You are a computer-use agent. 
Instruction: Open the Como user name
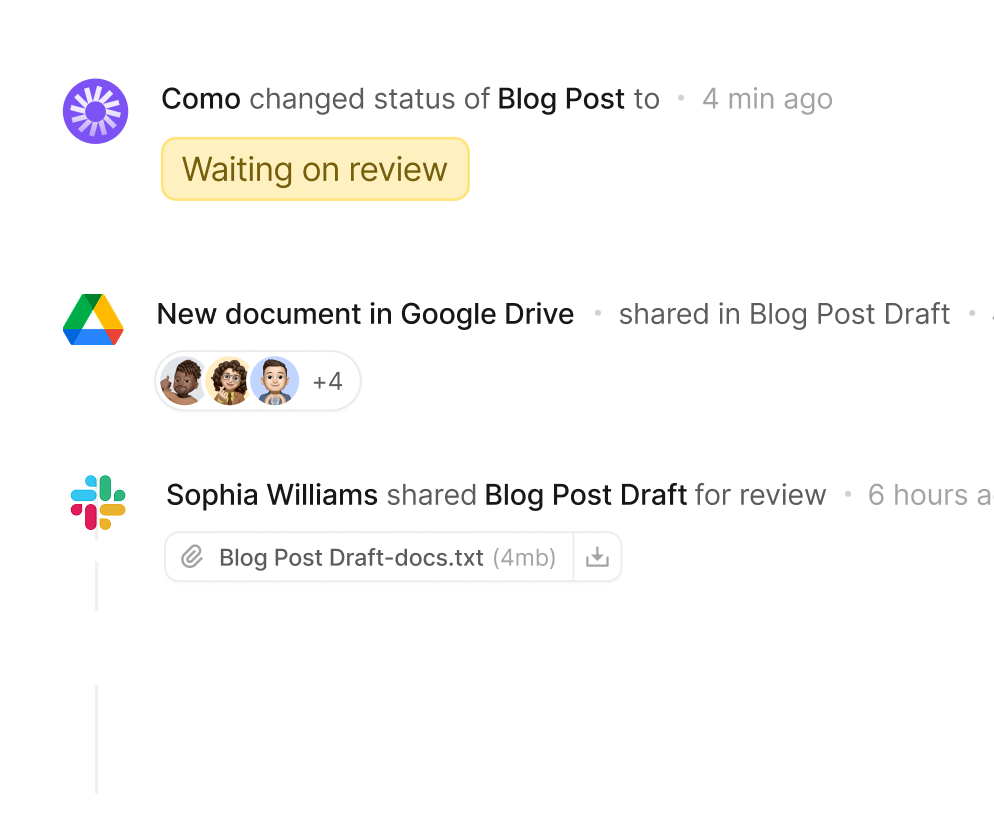coord(201,99)
